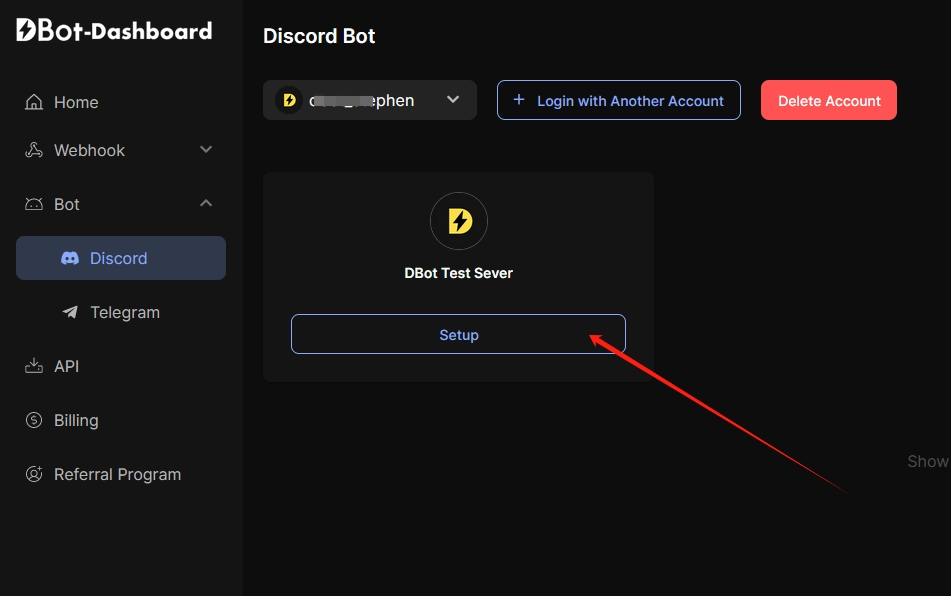951x596 pixels.
Task: Click Setup for DBot Test Sever
Action: 459,334
